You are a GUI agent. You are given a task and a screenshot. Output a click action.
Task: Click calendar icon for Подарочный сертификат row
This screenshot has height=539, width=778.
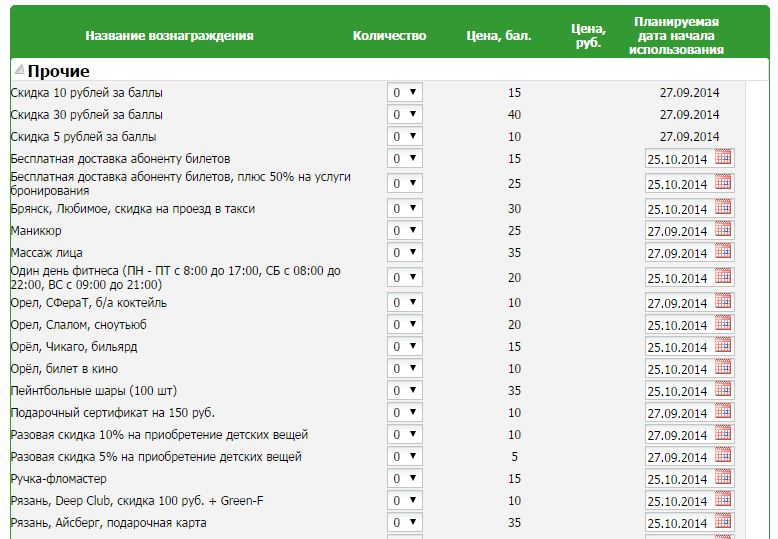click(723, 412)
